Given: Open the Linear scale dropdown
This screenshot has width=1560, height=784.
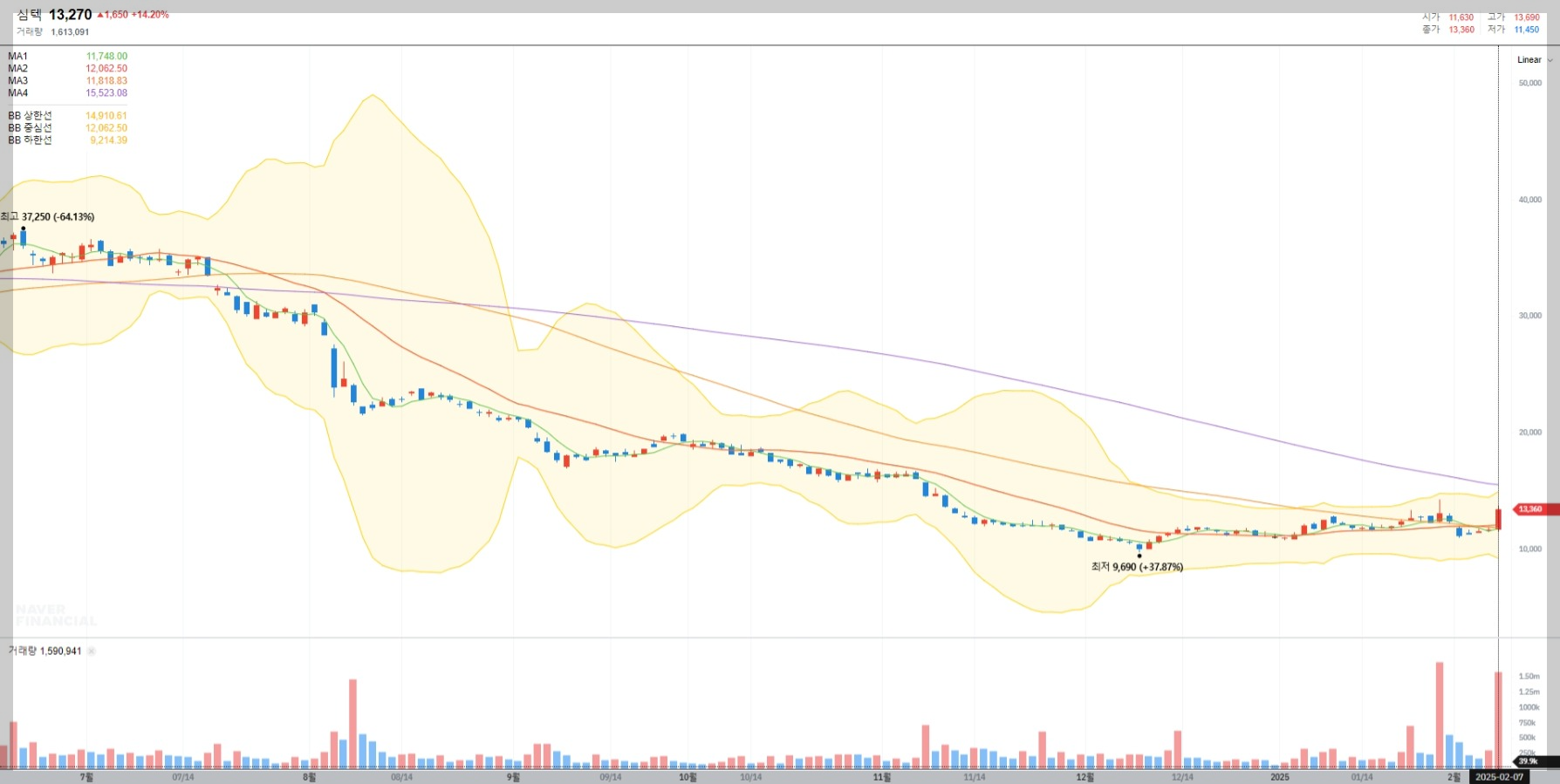Looking at the screenshot, I should (x=1535, y=60).
